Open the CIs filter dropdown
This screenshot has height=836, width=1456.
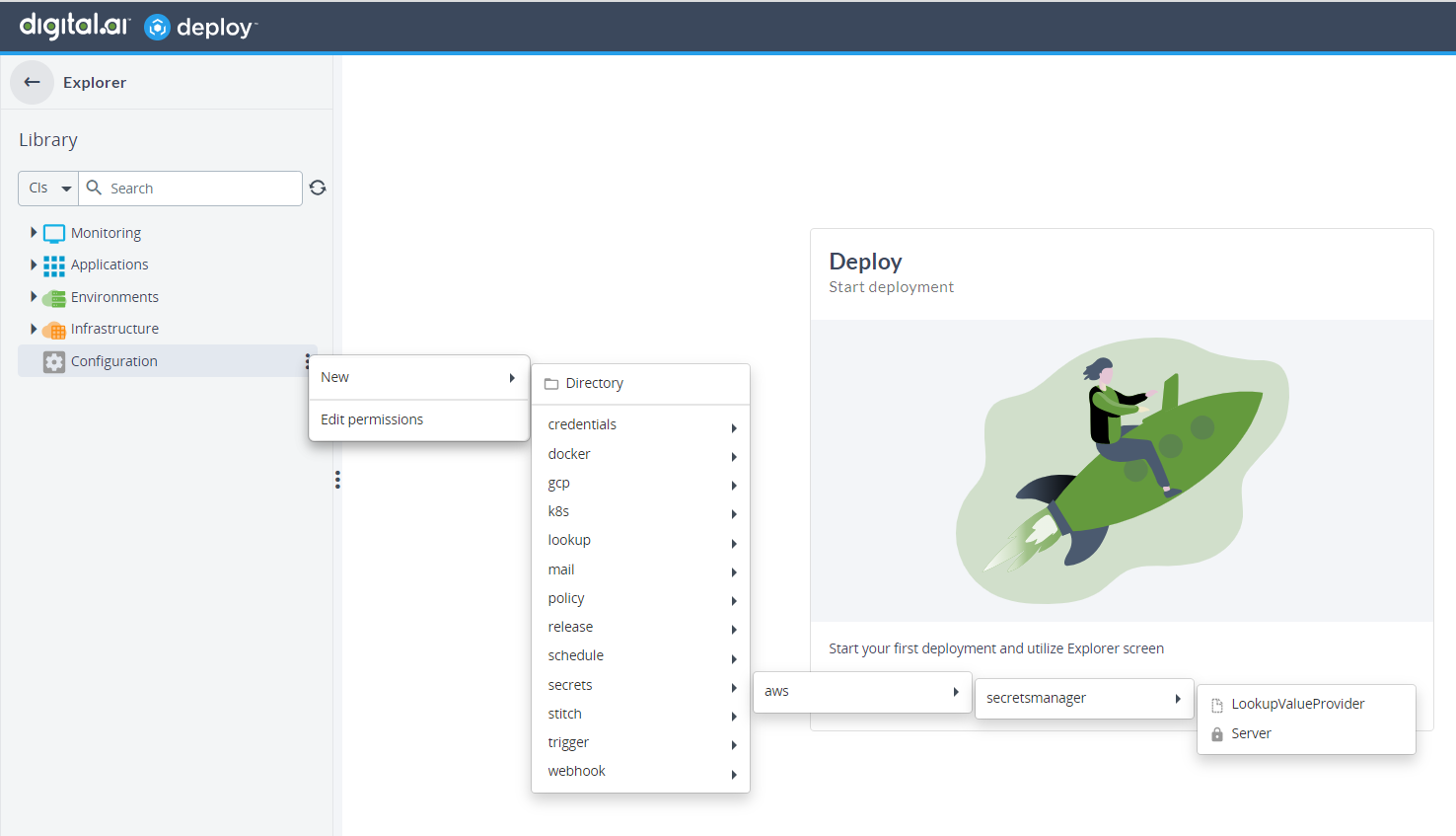48,189
